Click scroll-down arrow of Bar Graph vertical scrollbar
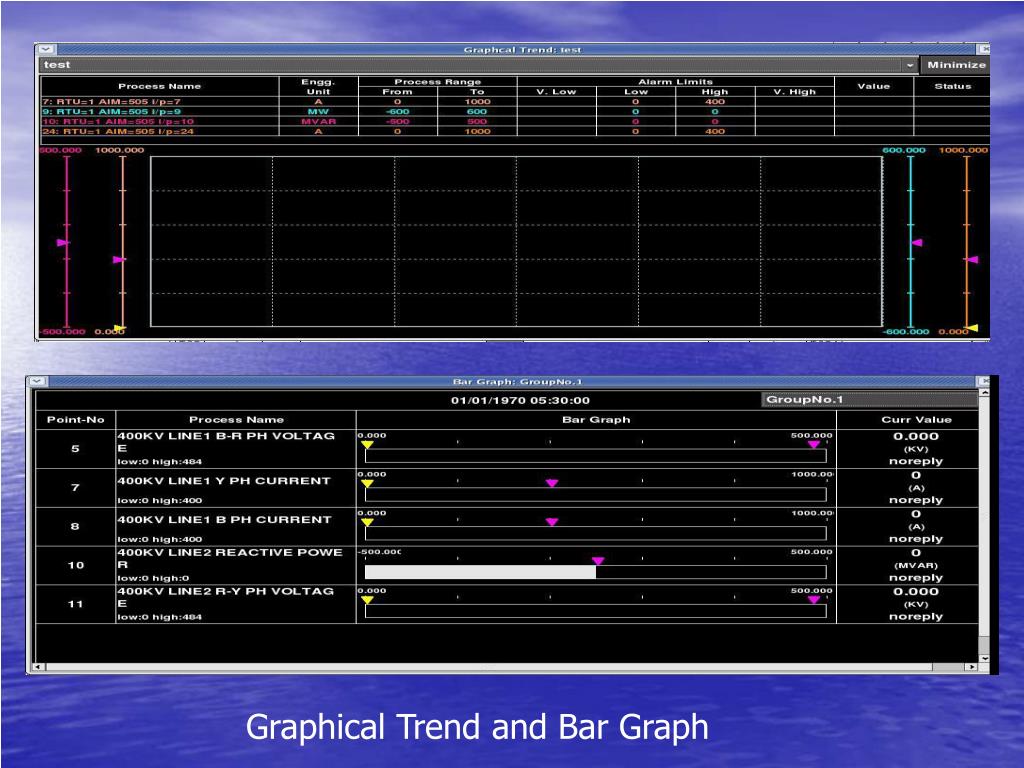Image resolution: width=1024 pixels, height=768 pixels. click(984, 658)
